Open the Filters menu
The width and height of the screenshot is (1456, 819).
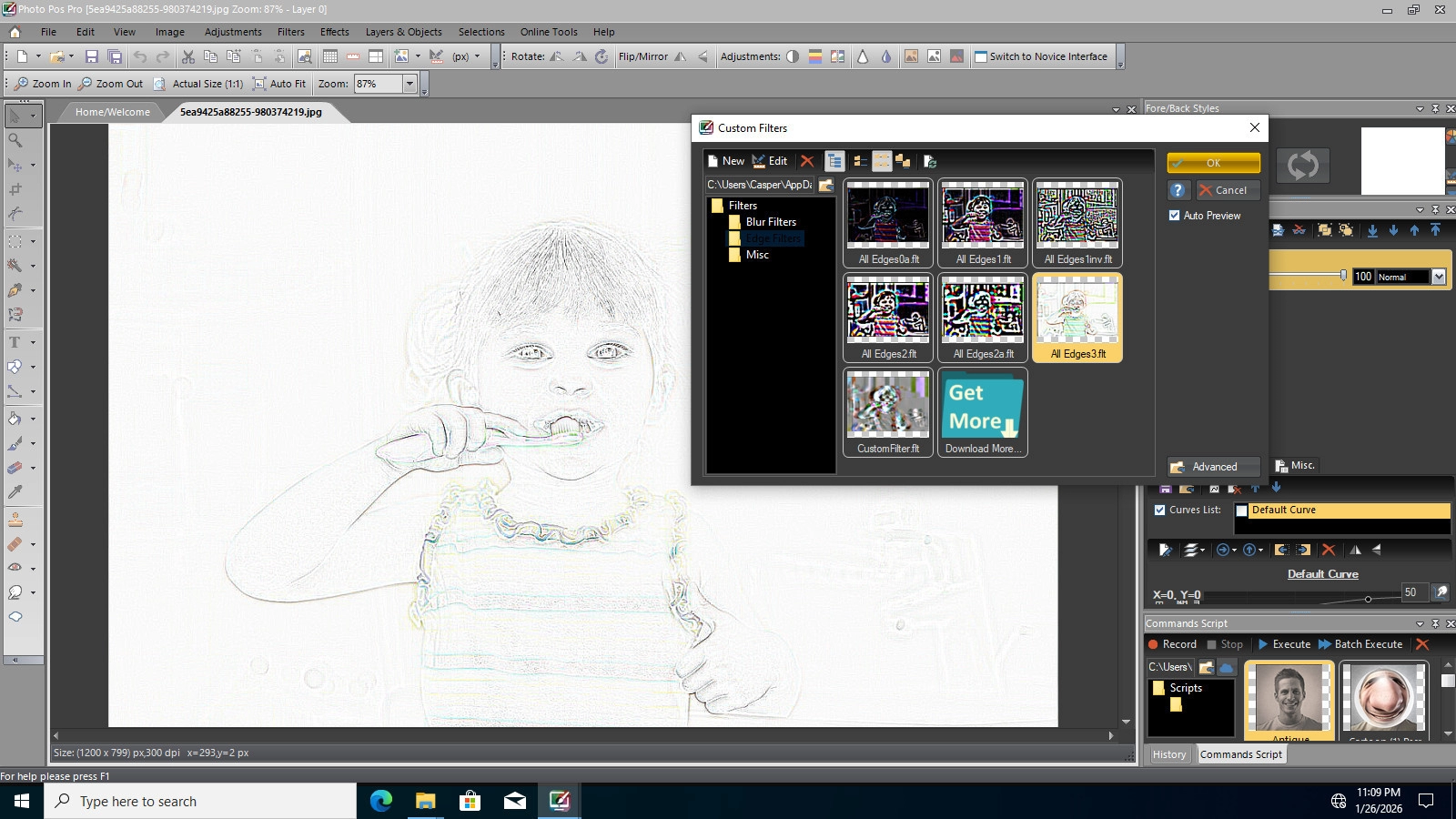[291, 32]
